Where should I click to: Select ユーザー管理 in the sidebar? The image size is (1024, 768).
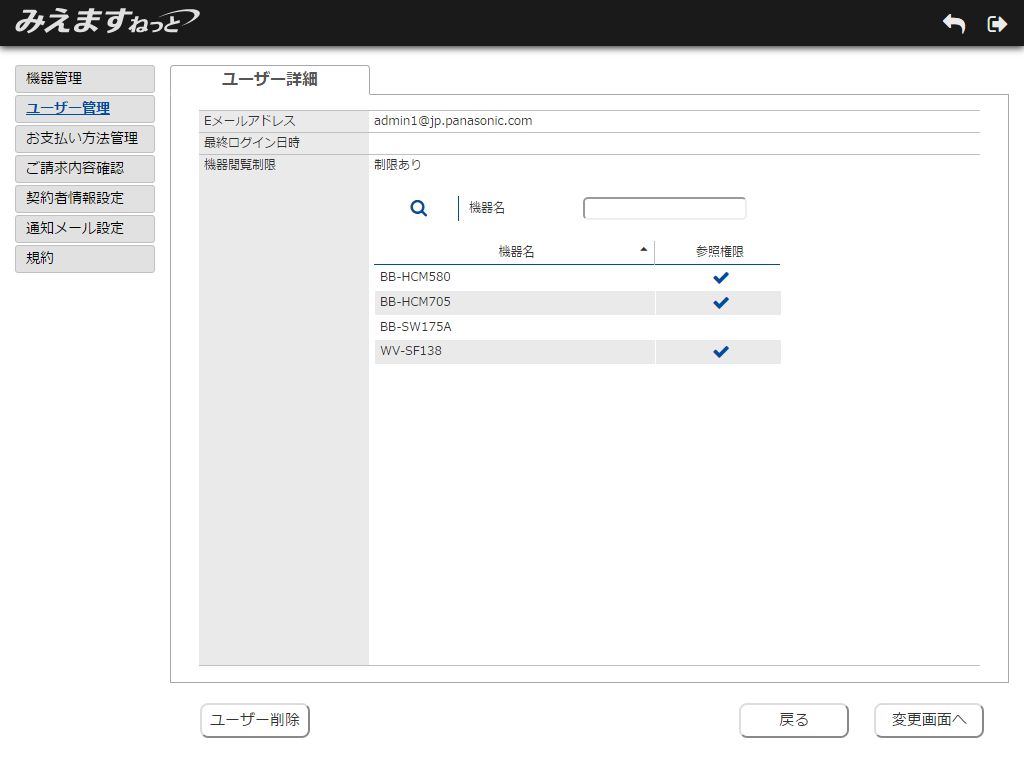tap(85, 109)
